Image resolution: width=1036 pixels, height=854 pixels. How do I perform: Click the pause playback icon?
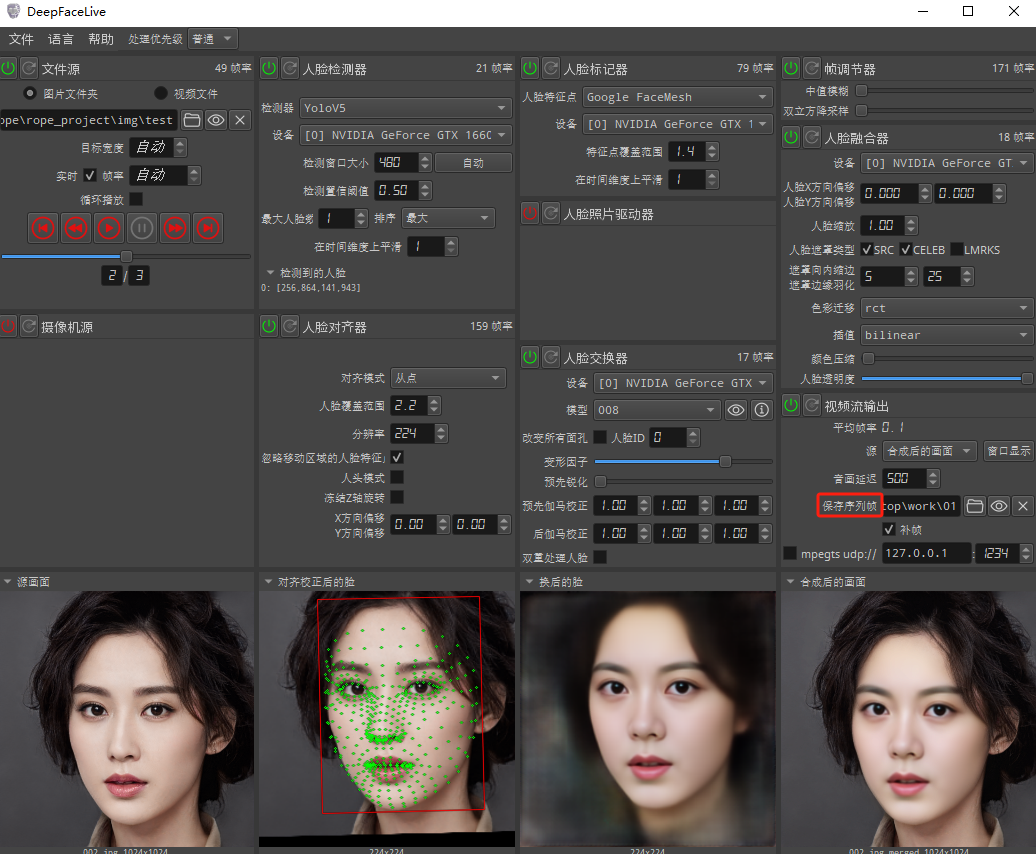(x=141, y=228)
